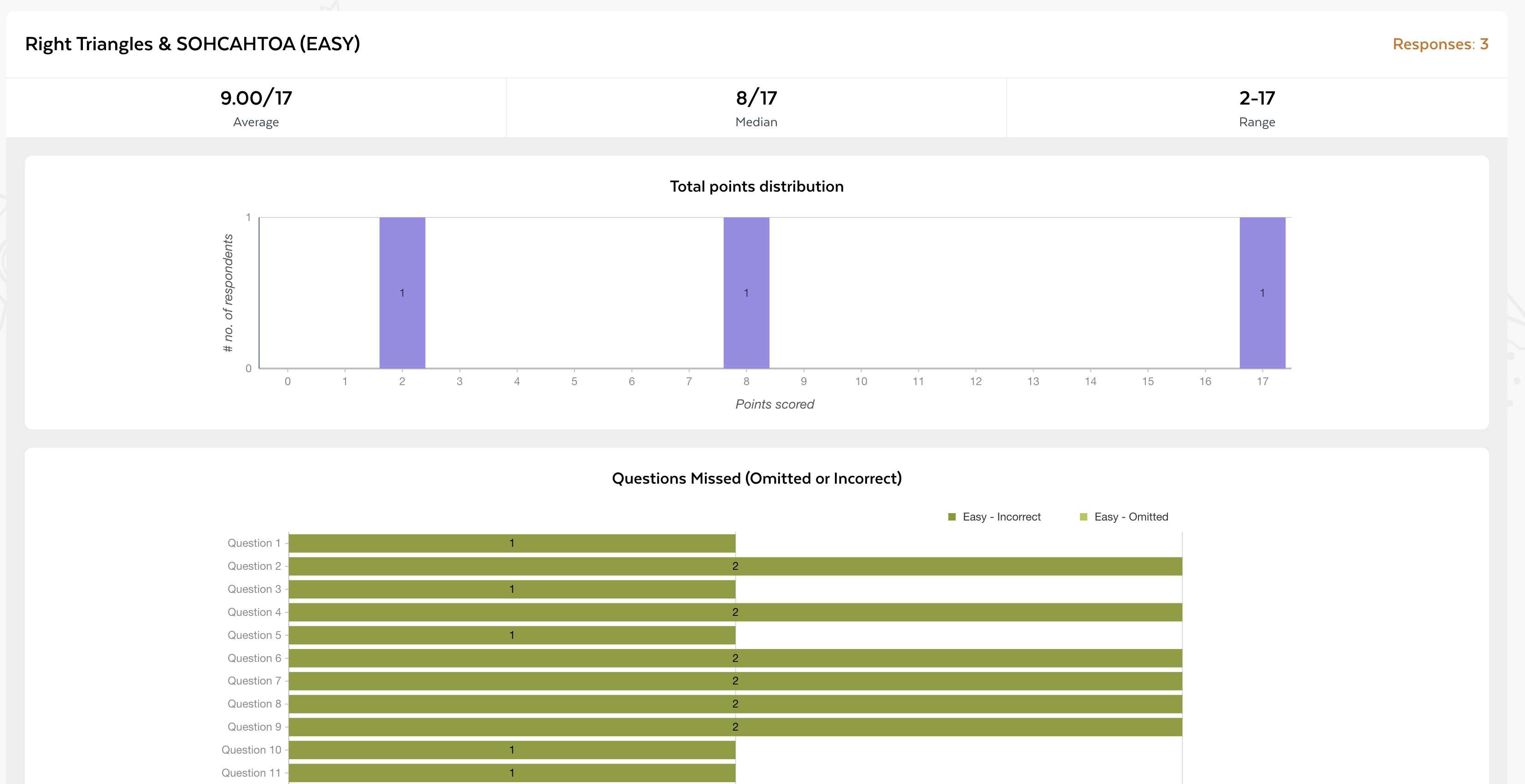
Task: Click the 'Total points distribution' heading
Action: coord(757,187)
